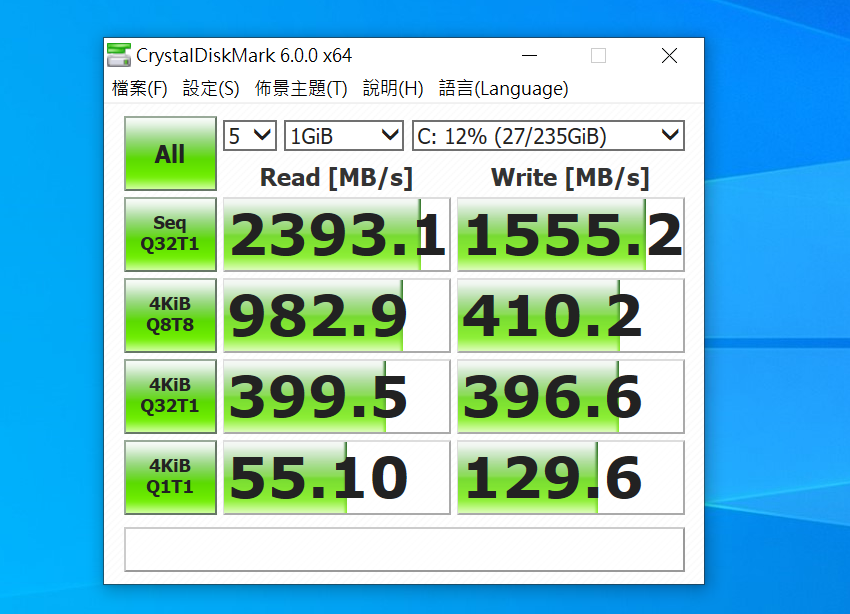Open the 佈景主題(T) menu
The image size is (850, 614).
pos(301,88)
